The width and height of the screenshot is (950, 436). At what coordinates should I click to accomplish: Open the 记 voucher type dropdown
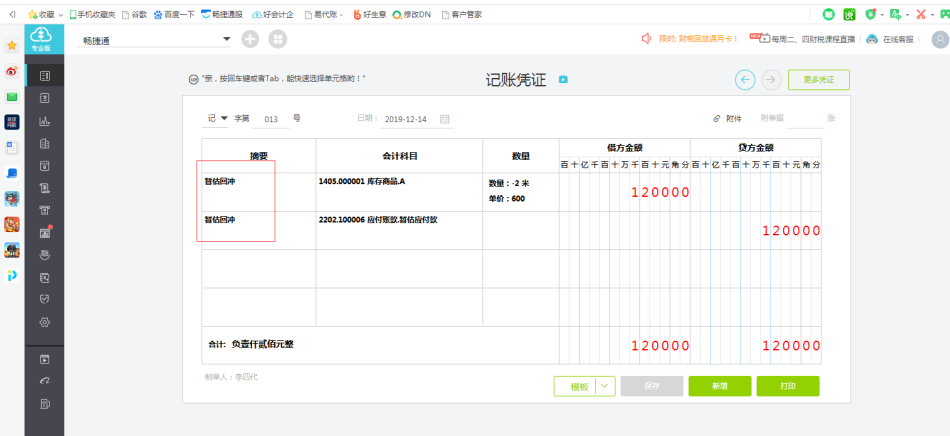216,118
